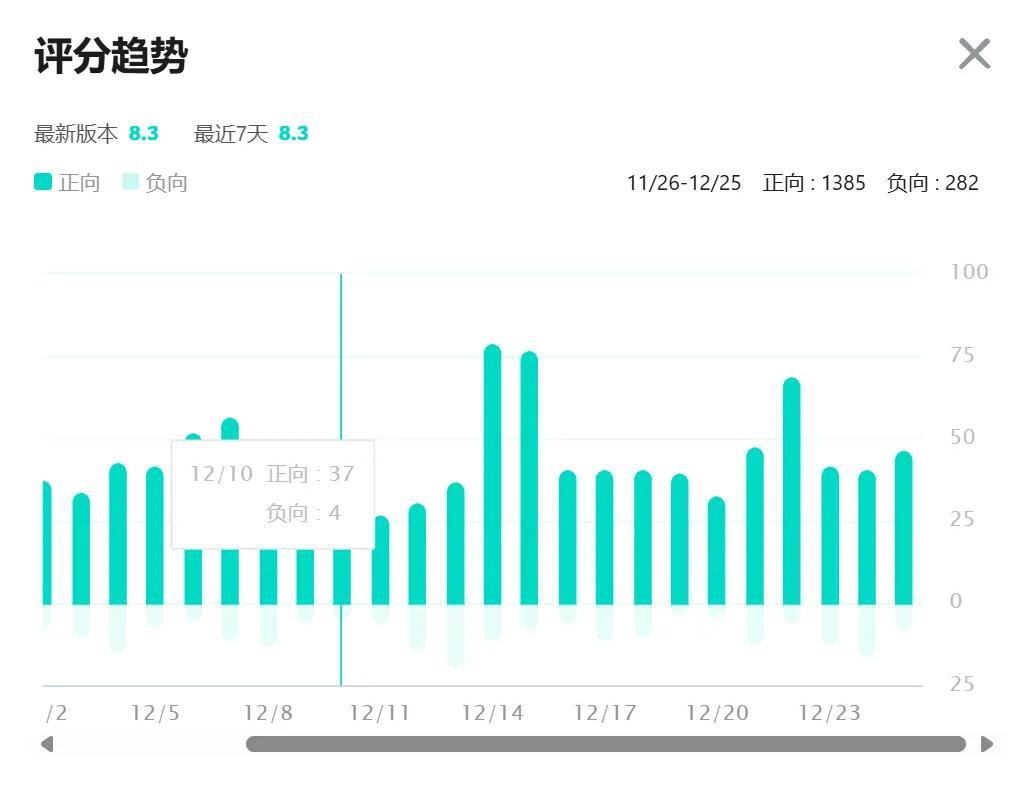Click the negative bar below 12/13

tap(455, 634)
